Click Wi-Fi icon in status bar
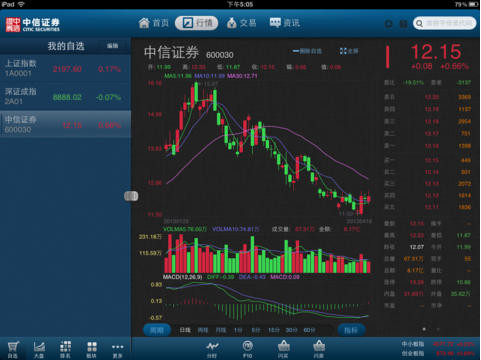This screenshot has height=360, width=481. [21, 4]
